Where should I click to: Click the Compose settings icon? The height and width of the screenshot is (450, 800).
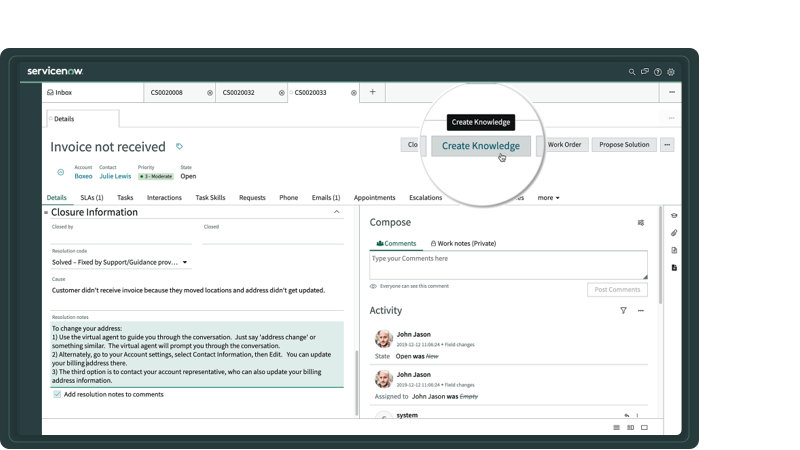pyautogui.click(x=641, y=223)
